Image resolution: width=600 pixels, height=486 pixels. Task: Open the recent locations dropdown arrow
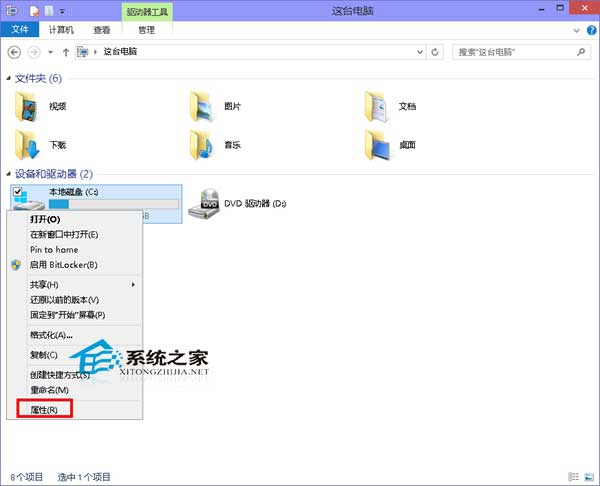coord(51,52)
